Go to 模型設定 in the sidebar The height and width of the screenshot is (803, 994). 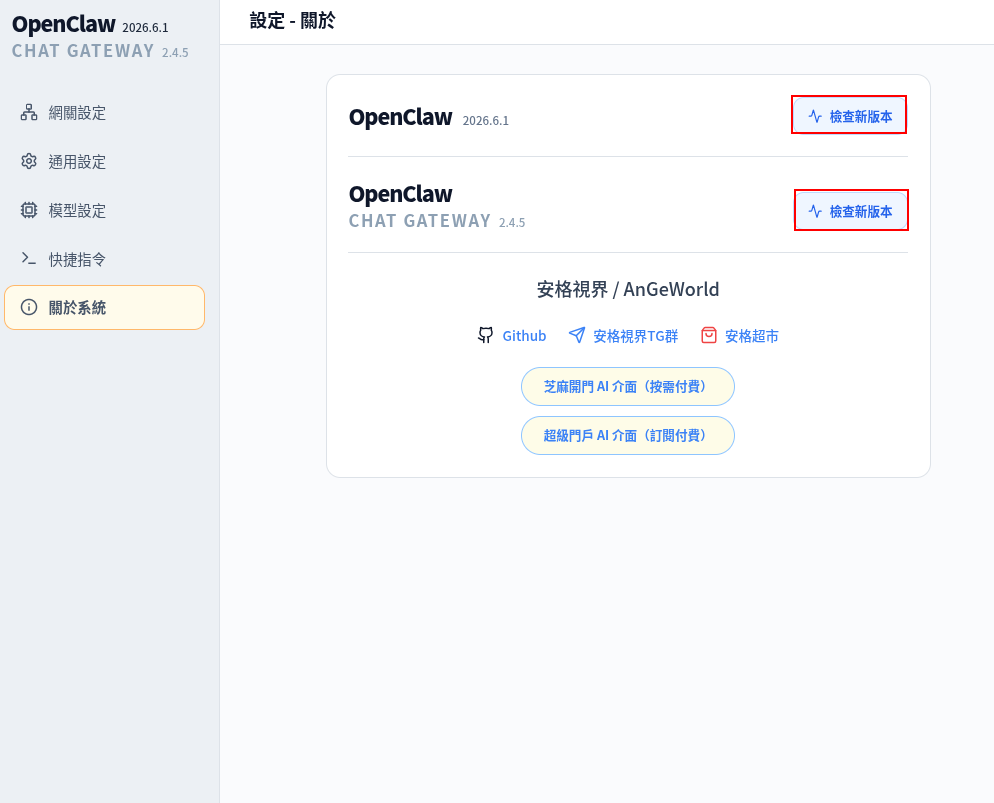click(105, 210)
